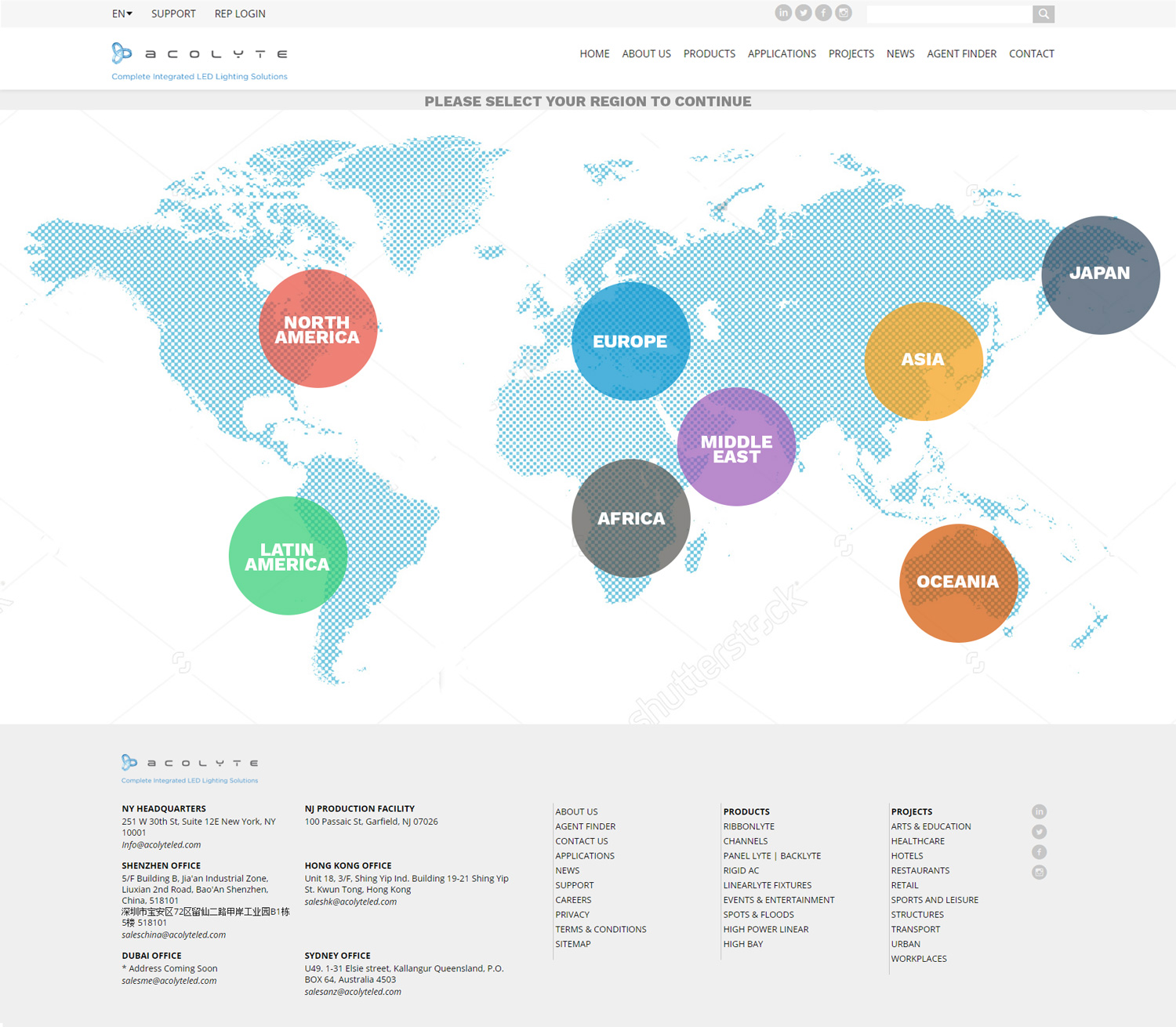Go to HOME in main navigation
Image resolution: width=1176 pixels, height=1027 pixels.
click(594, 53)
